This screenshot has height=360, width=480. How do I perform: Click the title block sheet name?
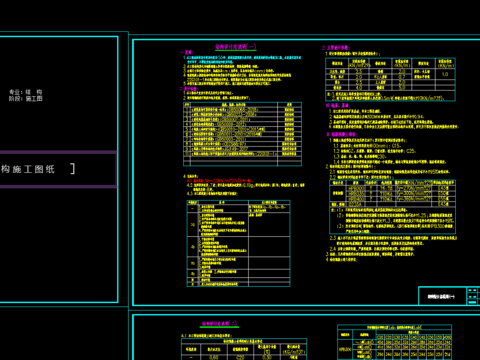click(442, 296)
